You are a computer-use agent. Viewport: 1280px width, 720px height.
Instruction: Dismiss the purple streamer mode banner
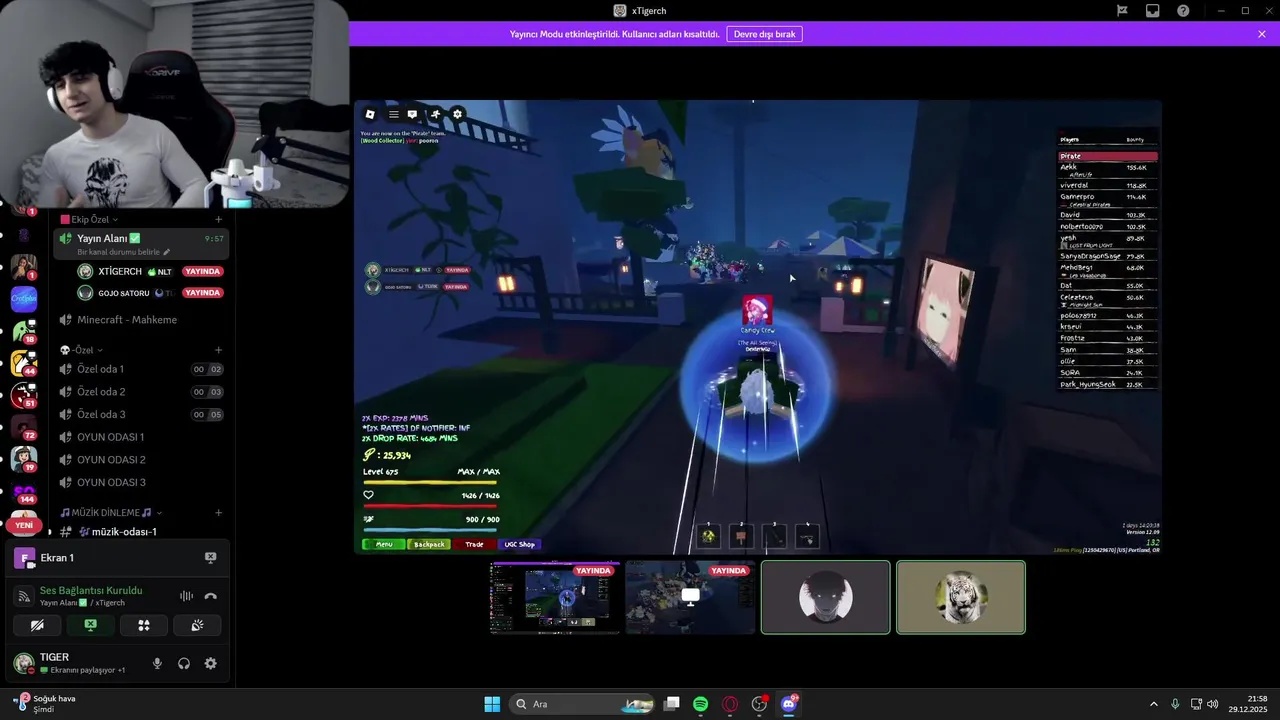click(x=1262, y=34)
